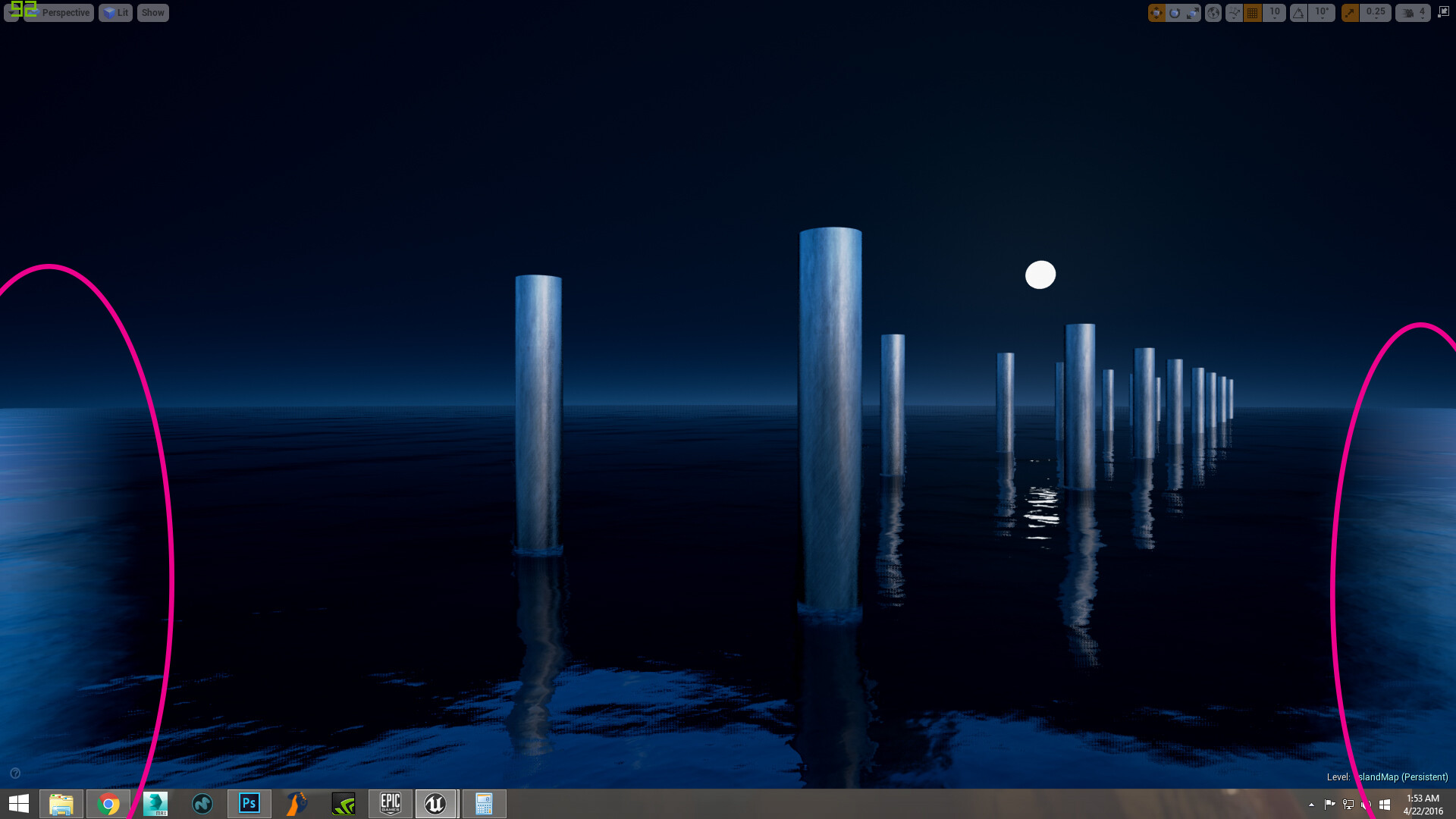Open Calculator from the taskbar

tap(484, 804)
